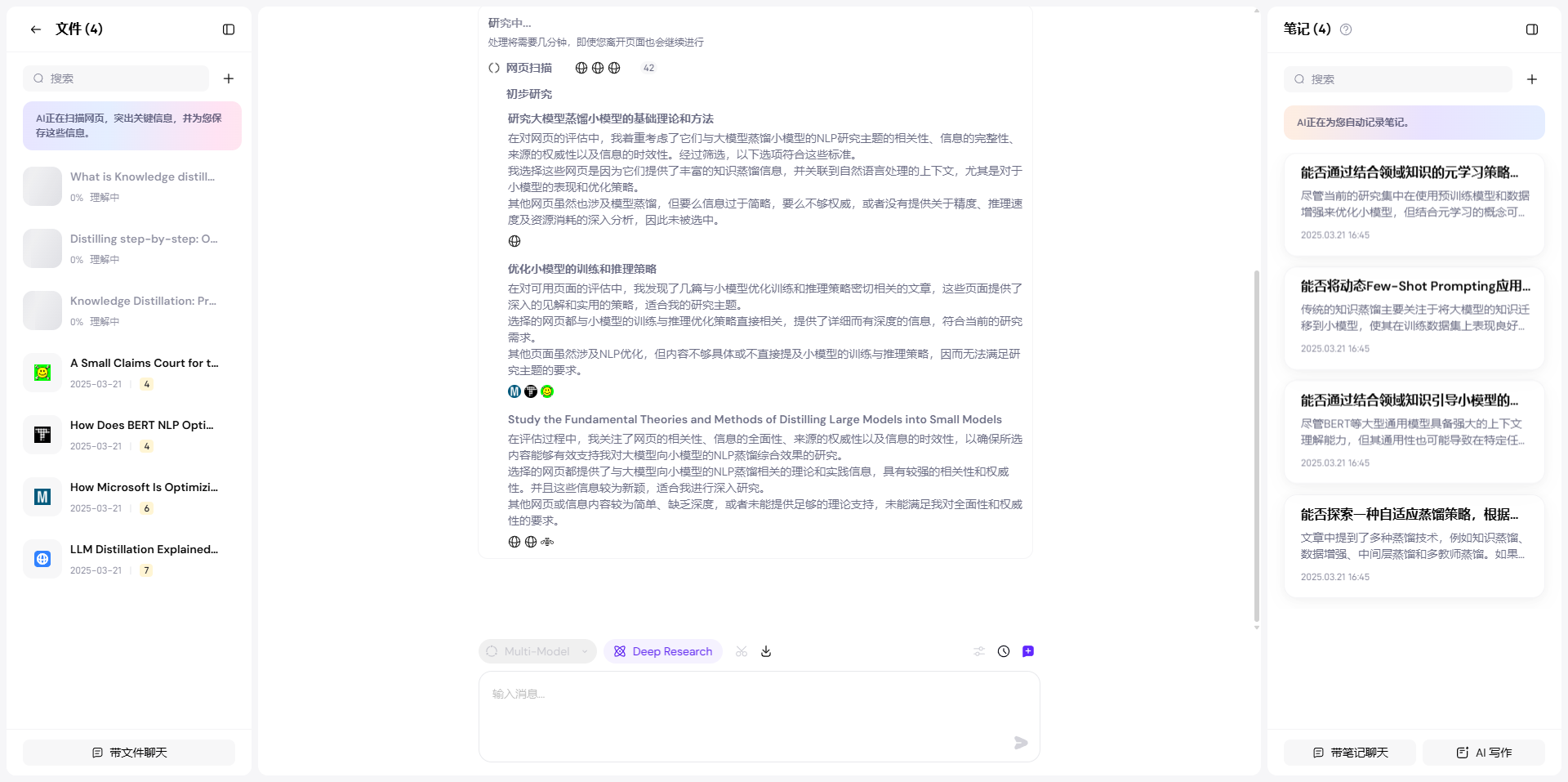Click the send message arrow icon
This screenshot has width=1568, height=782.
click(x=1019, y=744)
